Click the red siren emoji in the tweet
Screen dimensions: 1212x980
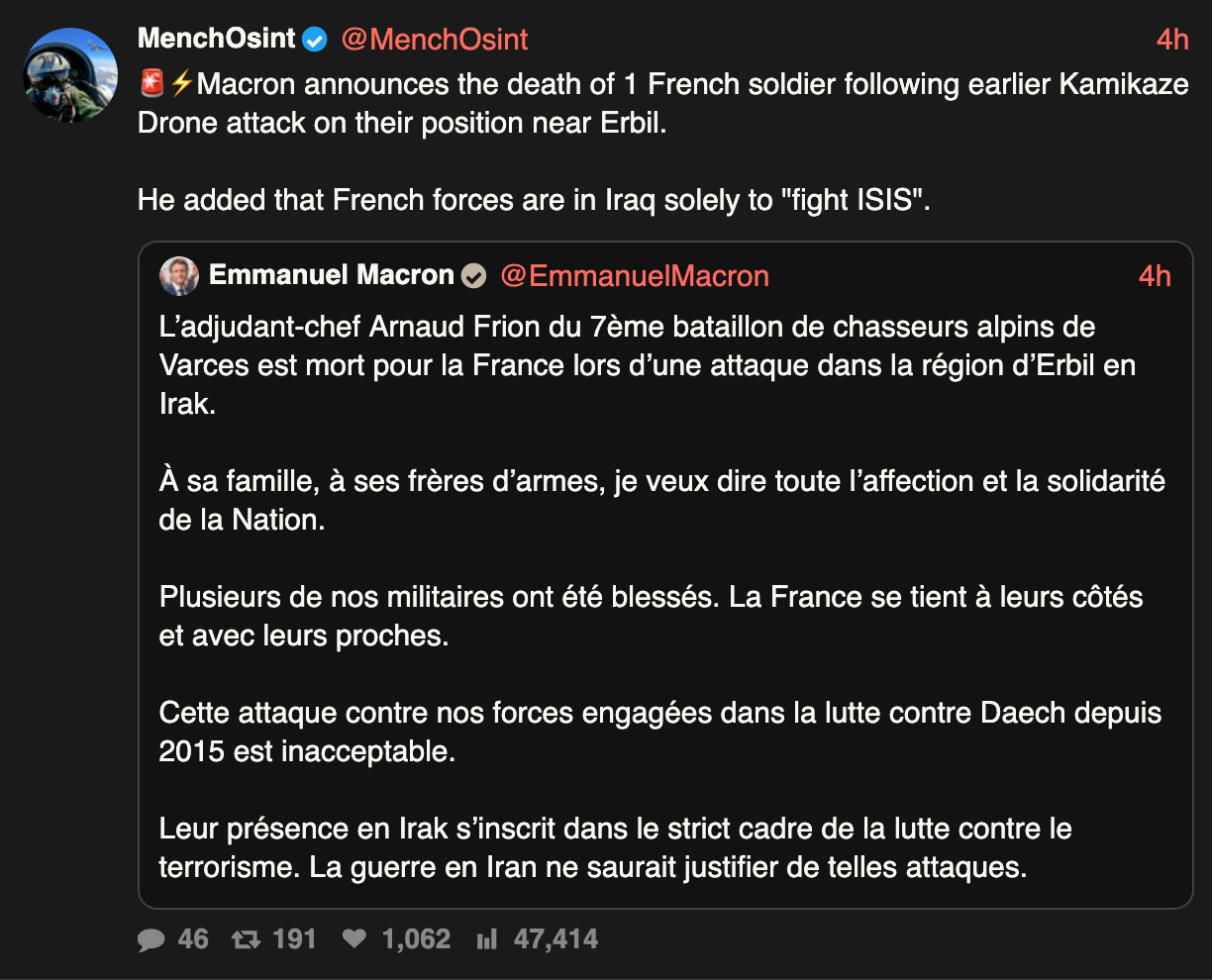pos(151,84)
